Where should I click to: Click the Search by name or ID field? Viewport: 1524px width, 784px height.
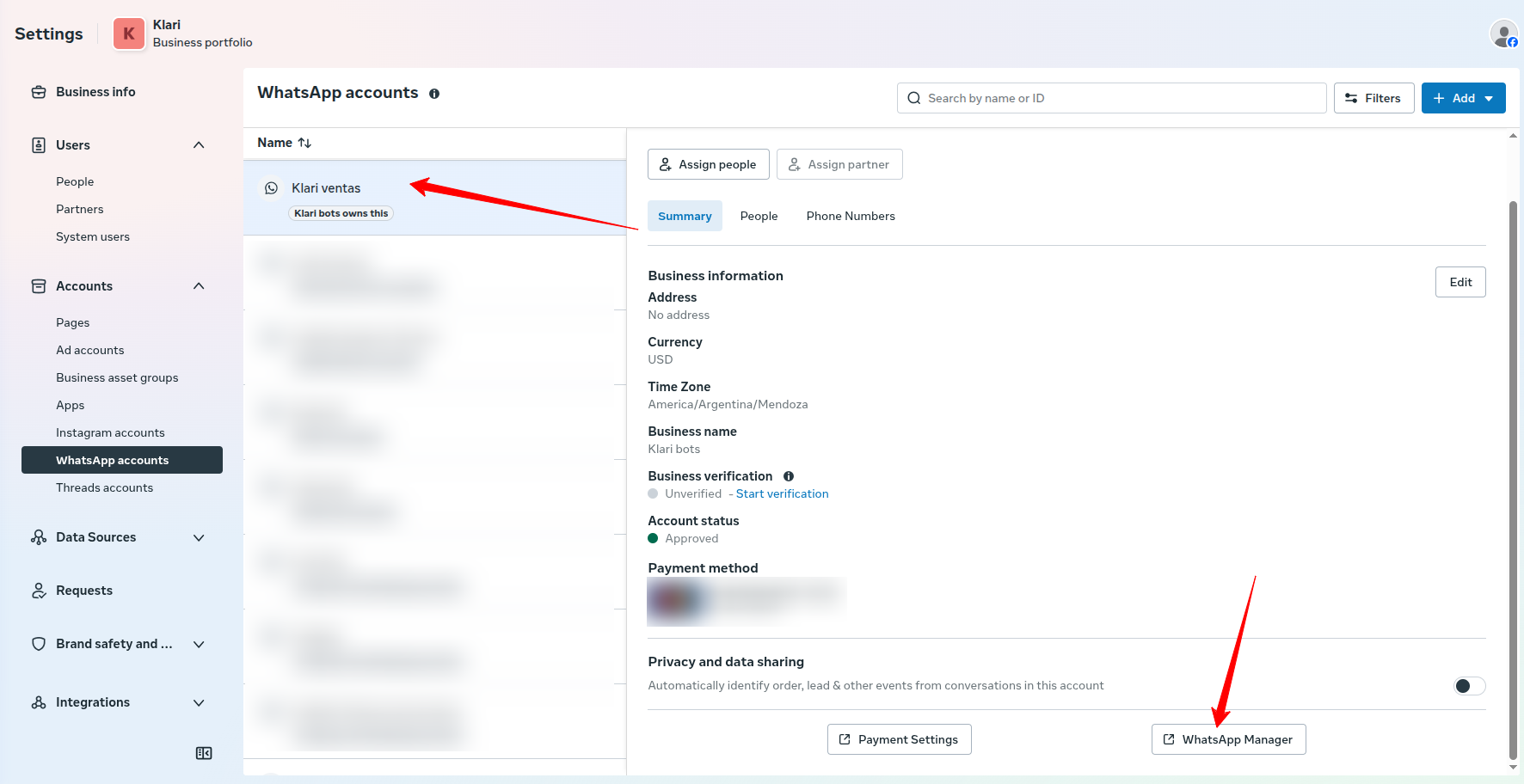(x=1111, y=98)
